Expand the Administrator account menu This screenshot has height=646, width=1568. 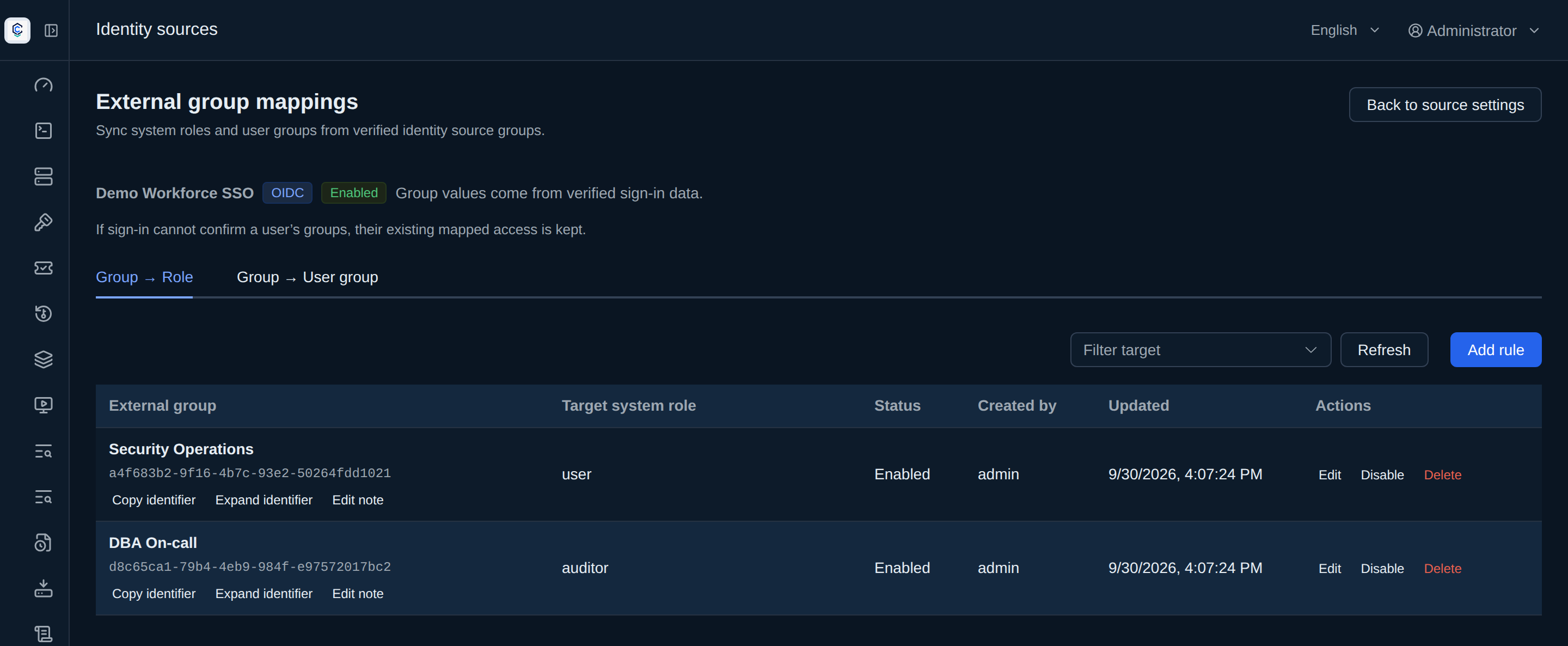tap(1473, 31)
